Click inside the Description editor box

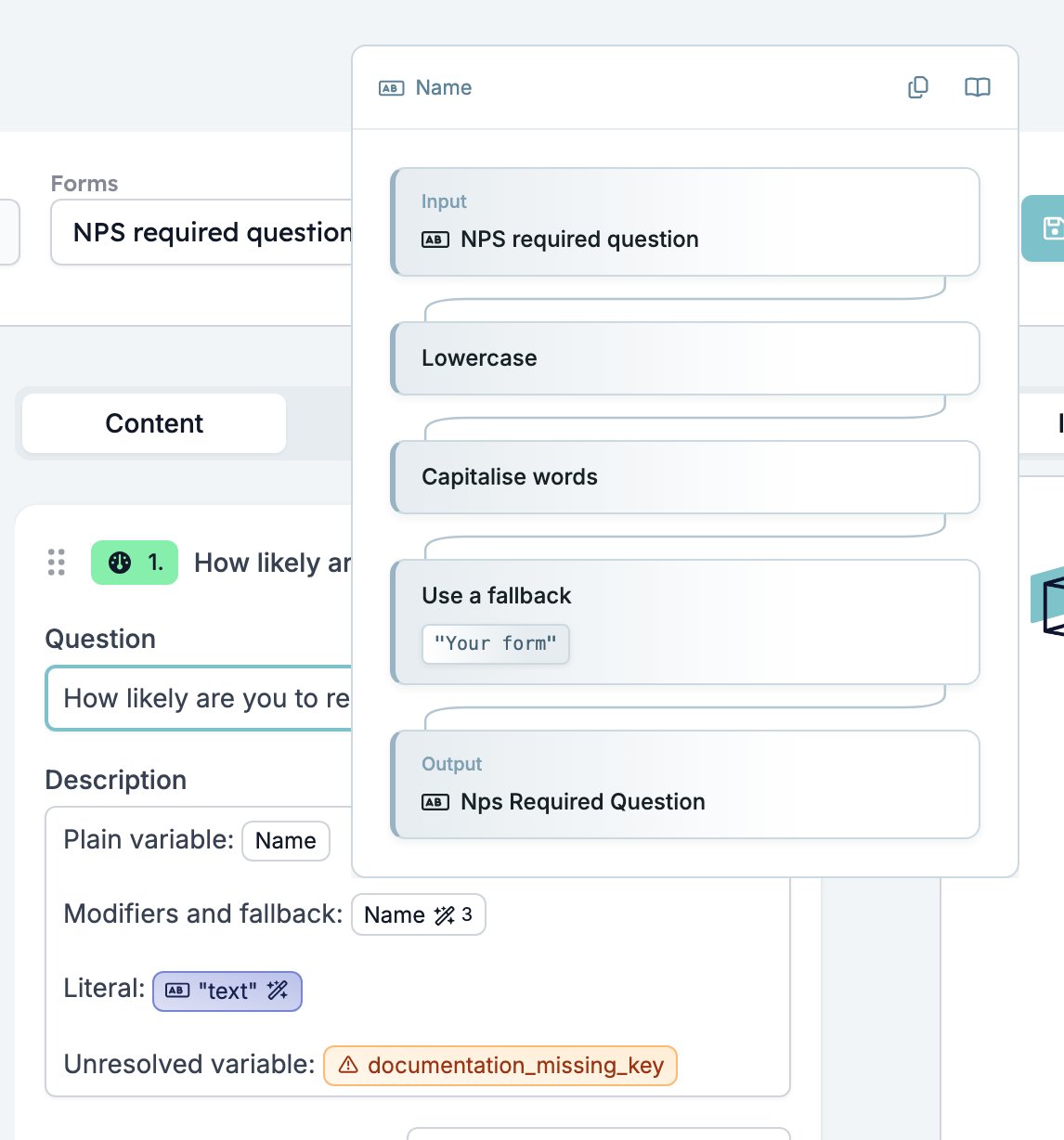(418, 952)
